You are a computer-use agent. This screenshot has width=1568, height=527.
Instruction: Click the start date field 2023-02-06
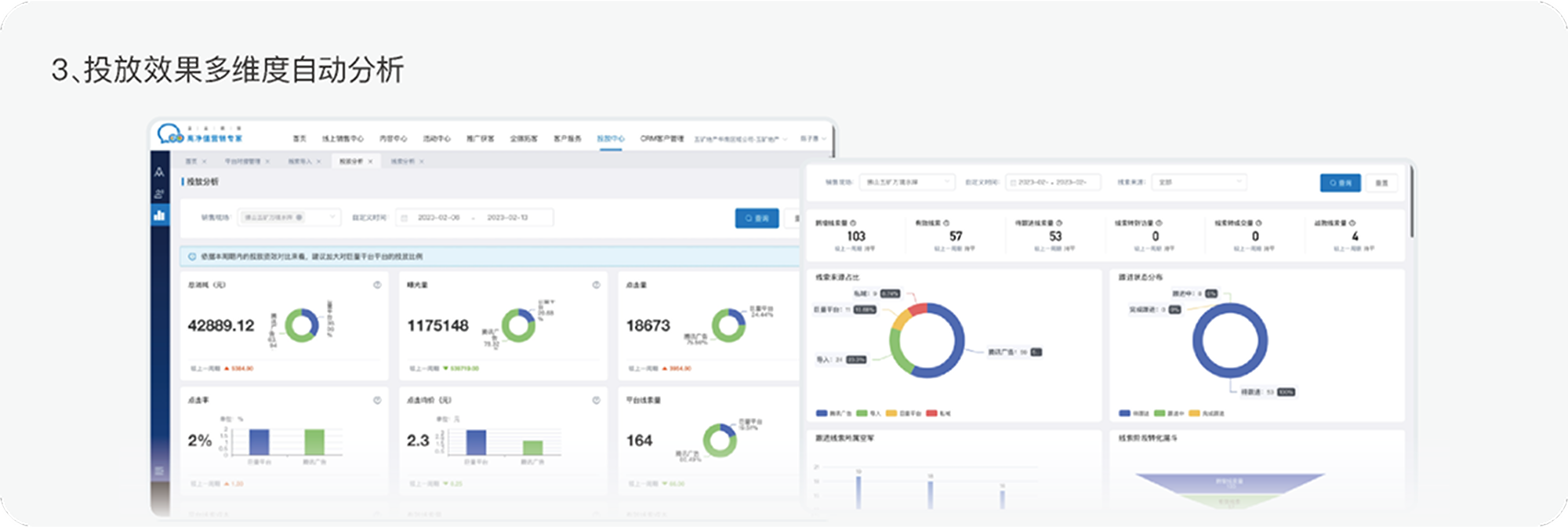(x=438, y=217)
